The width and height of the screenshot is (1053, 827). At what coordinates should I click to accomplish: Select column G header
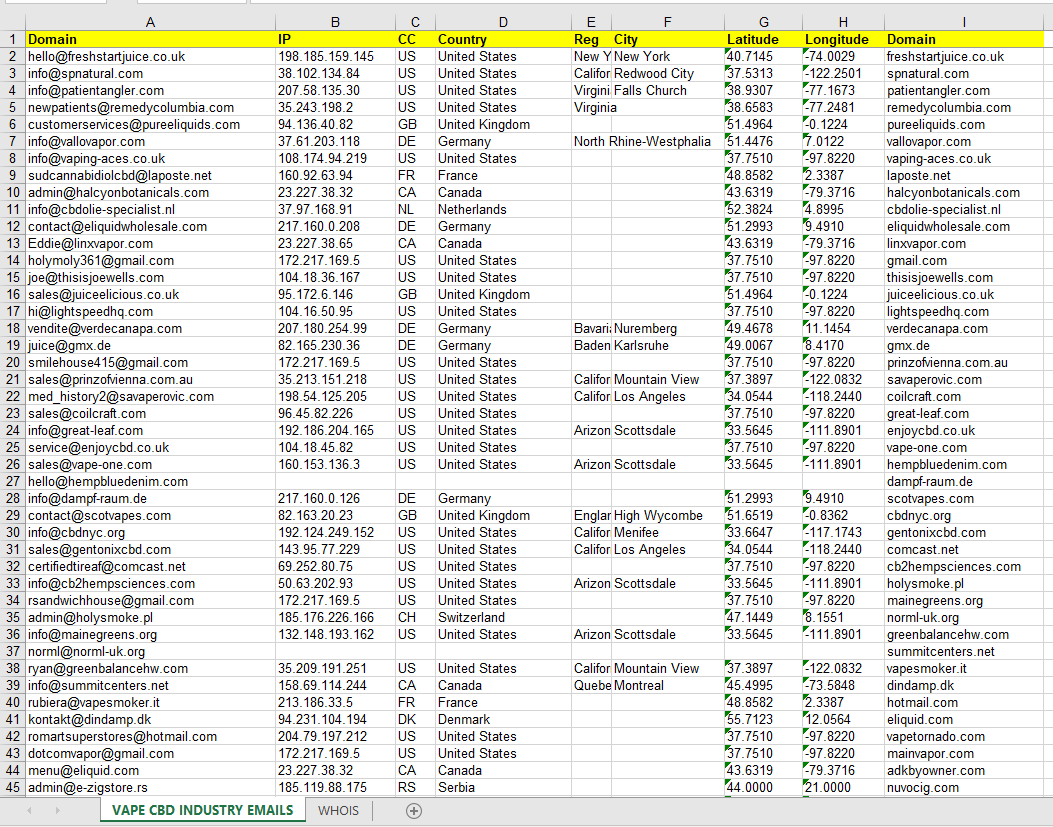point(764,22)
